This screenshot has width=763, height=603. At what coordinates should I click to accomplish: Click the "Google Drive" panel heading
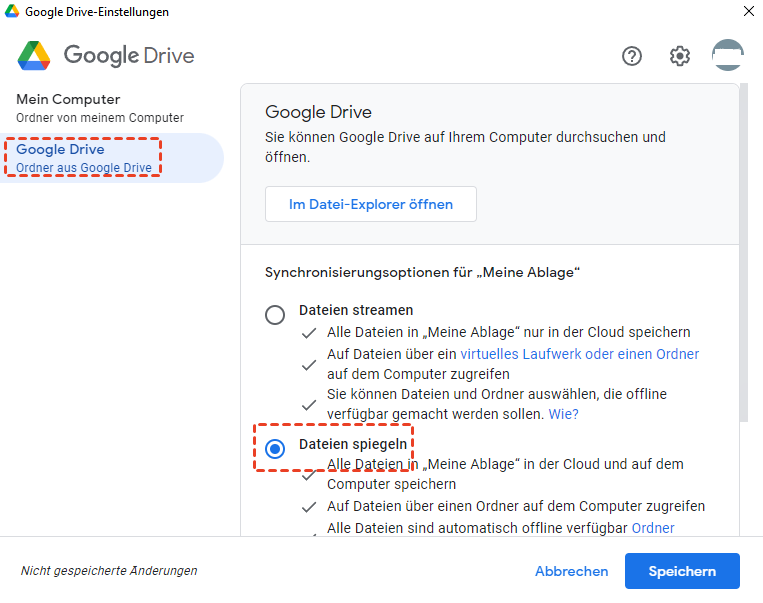(x=318, y=111)
